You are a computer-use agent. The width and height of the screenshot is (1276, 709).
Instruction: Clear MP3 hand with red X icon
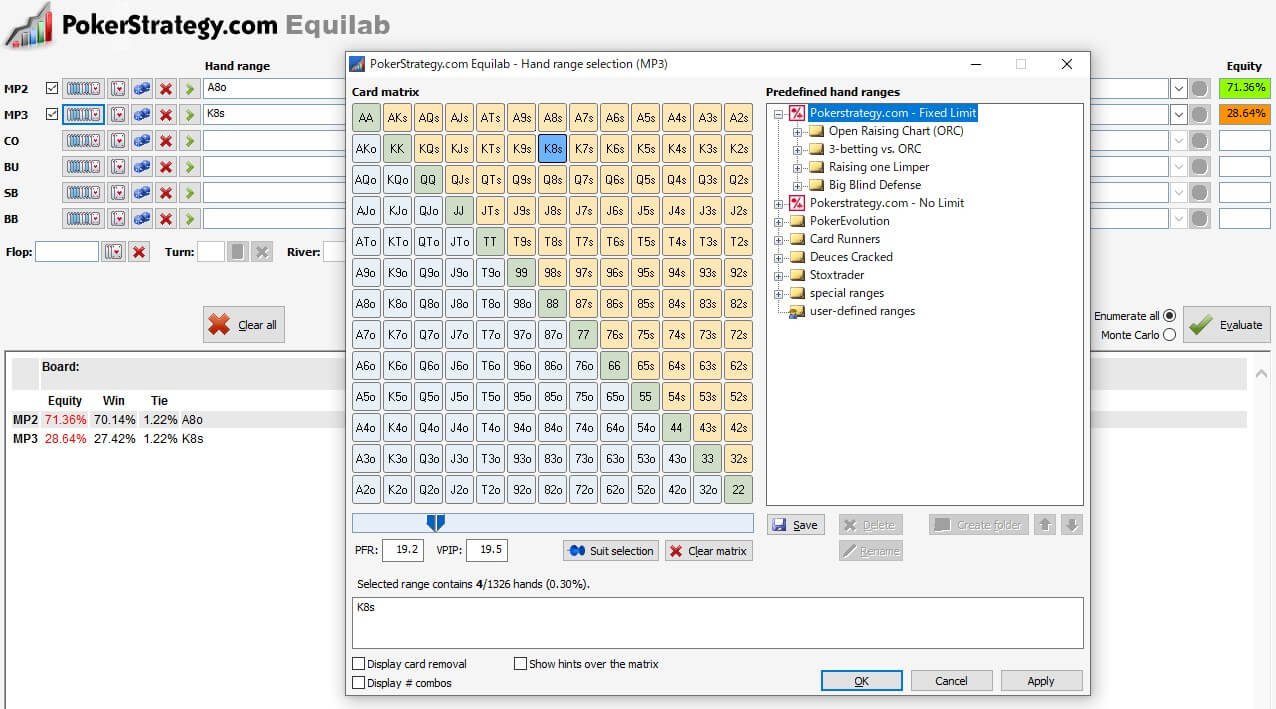pos(166,114)
